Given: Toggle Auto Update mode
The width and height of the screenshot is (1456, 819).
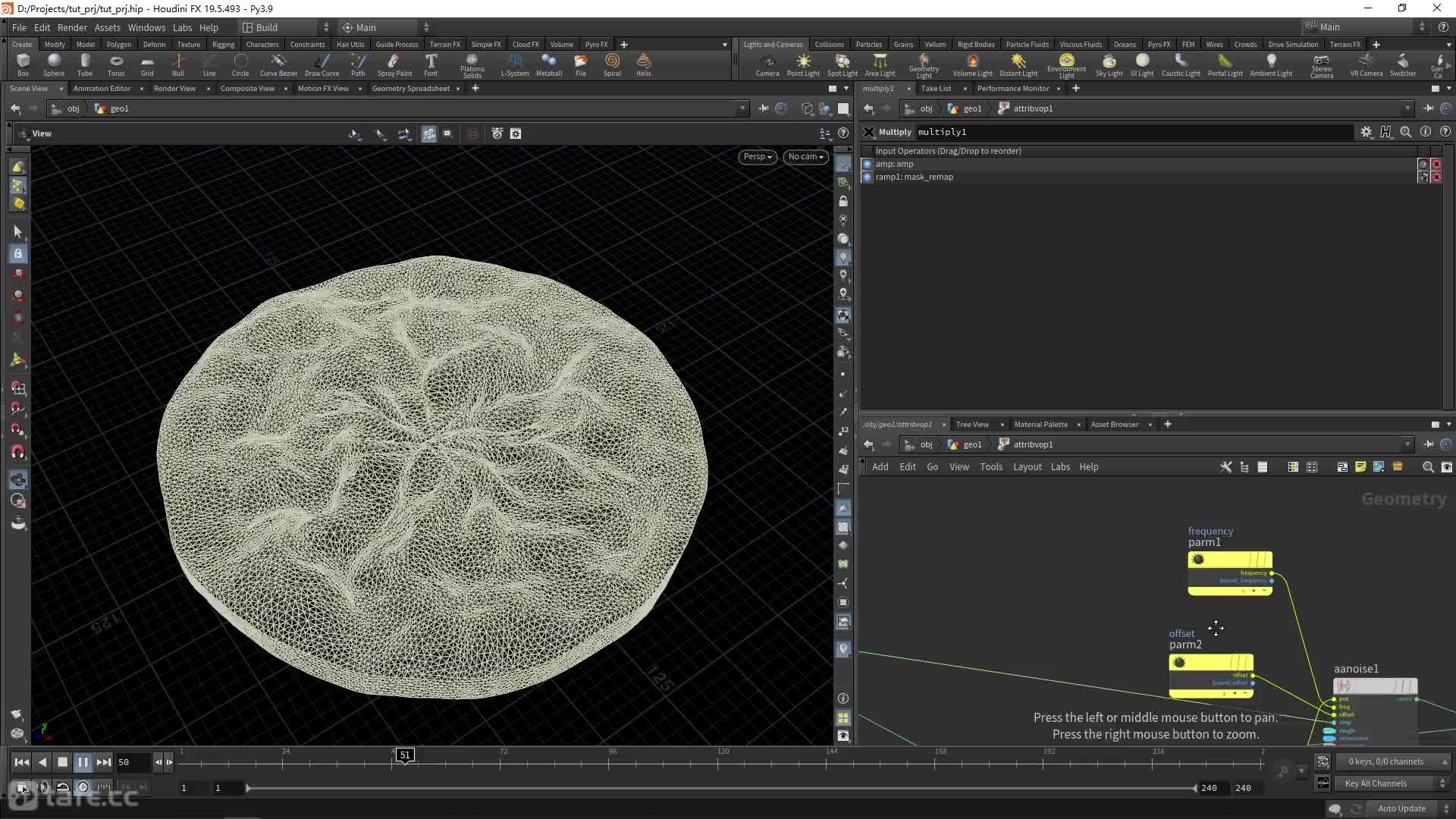Looking at the screenshot, I should pyautogui.click(x=1401, y=808).
